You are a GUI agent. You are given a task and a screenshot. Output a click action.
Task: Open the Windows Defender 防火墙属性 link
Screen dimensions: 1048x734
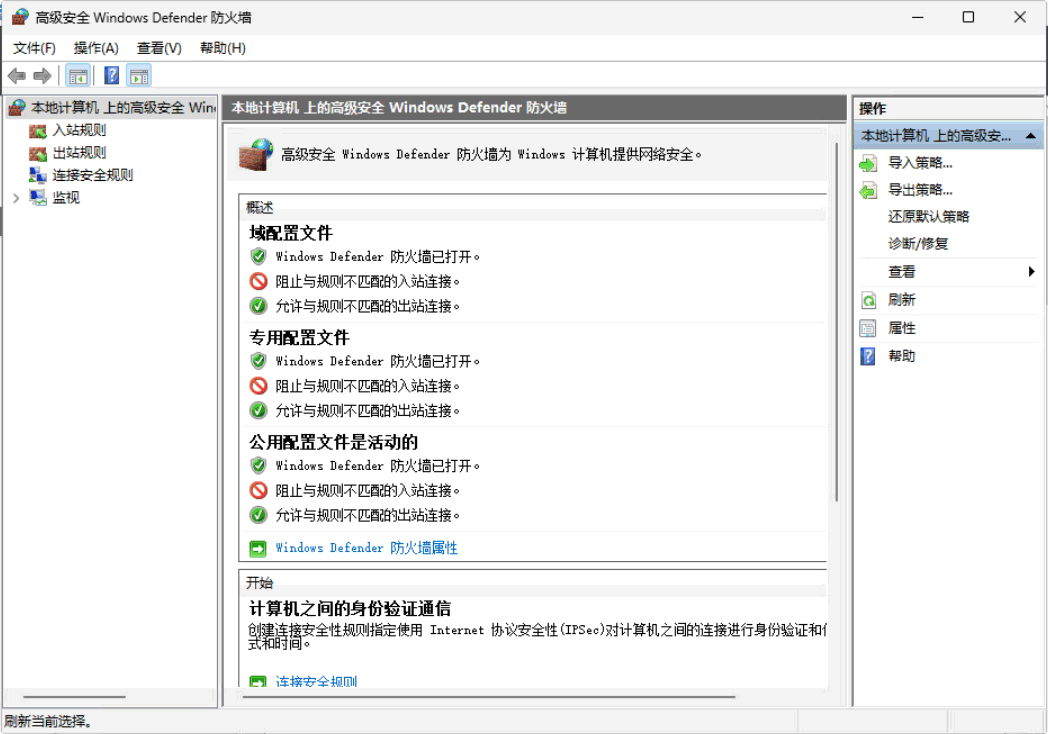367,548
